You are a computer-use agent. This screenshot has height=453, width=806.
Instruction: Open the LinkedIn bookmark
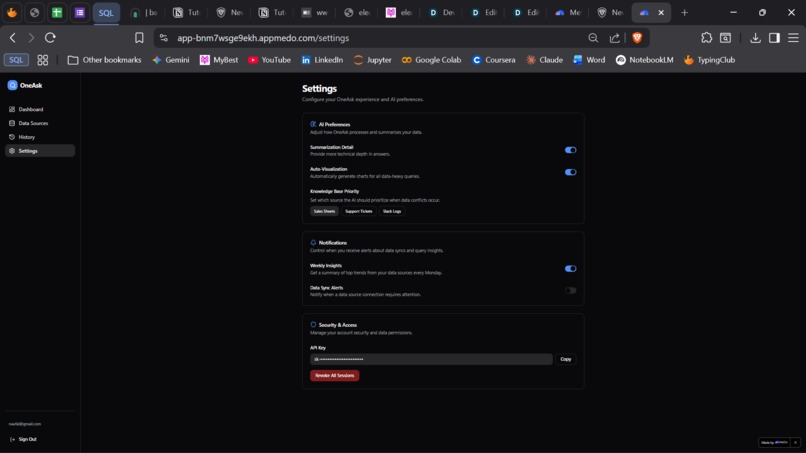[x=322, y=60]
